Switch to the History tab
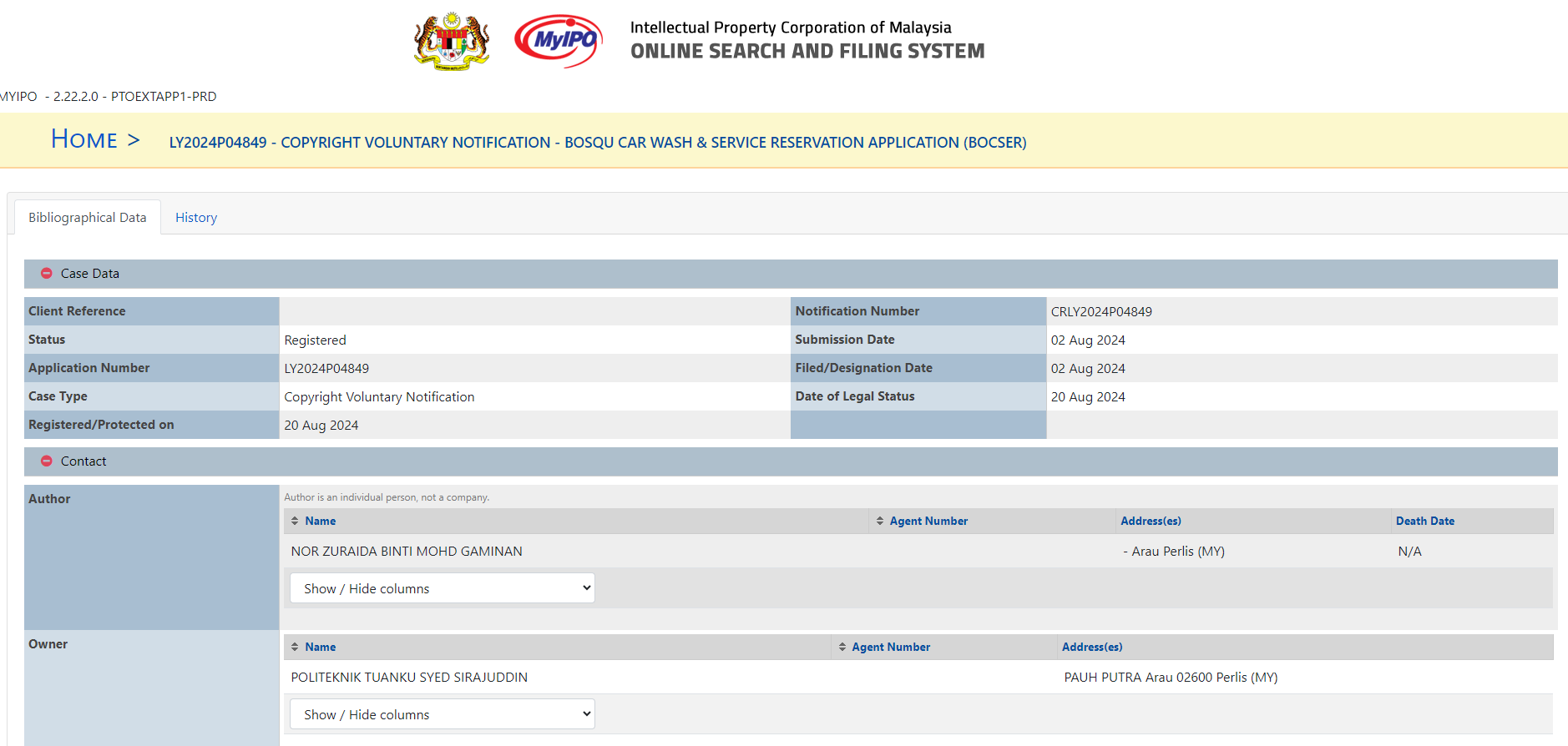 point(196,218)
